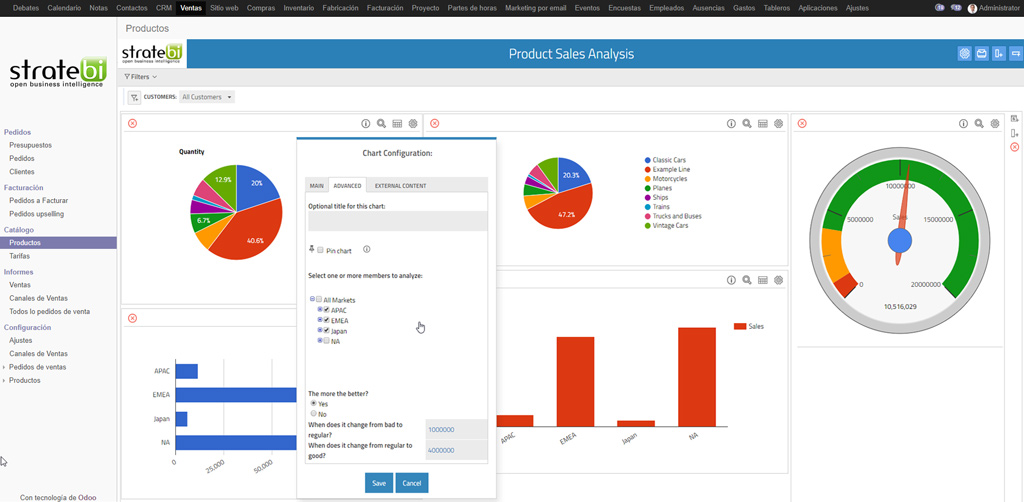Cancel the chart configuration dialog
The height and width of the screenshot is (502, 1024).
pos(412,483)
